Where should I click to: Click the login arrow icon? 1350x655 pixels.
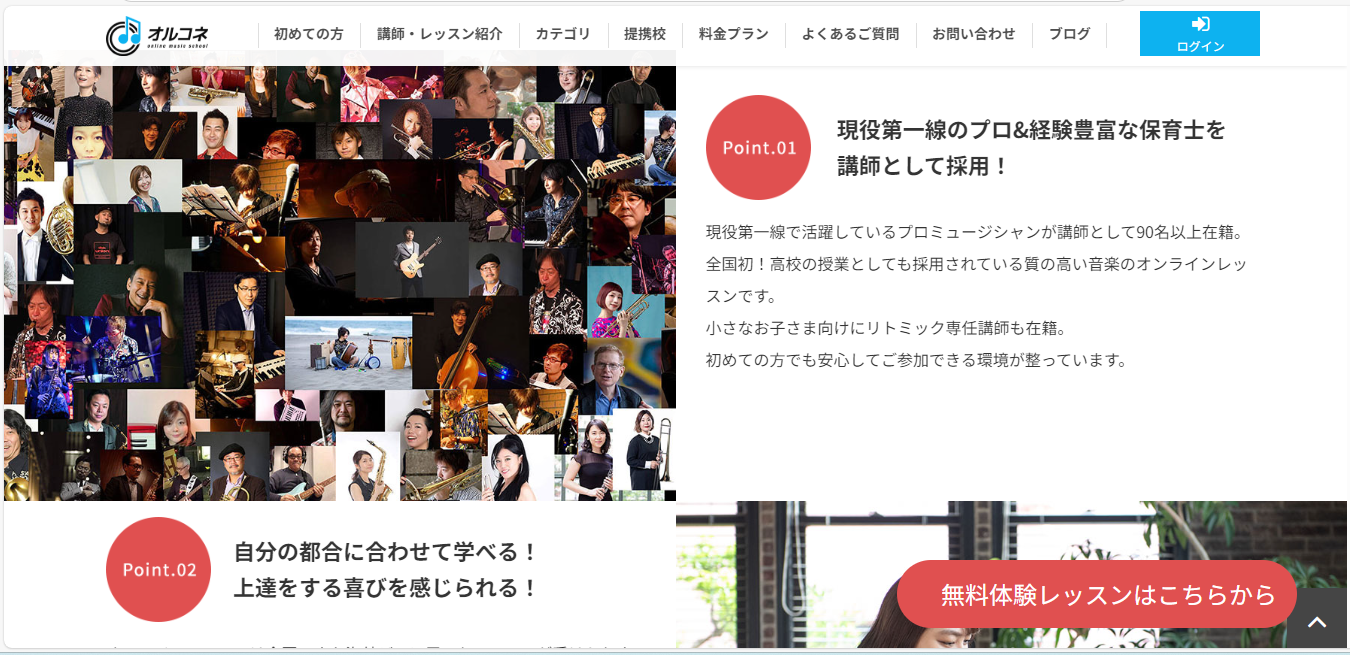point(1200,24)
